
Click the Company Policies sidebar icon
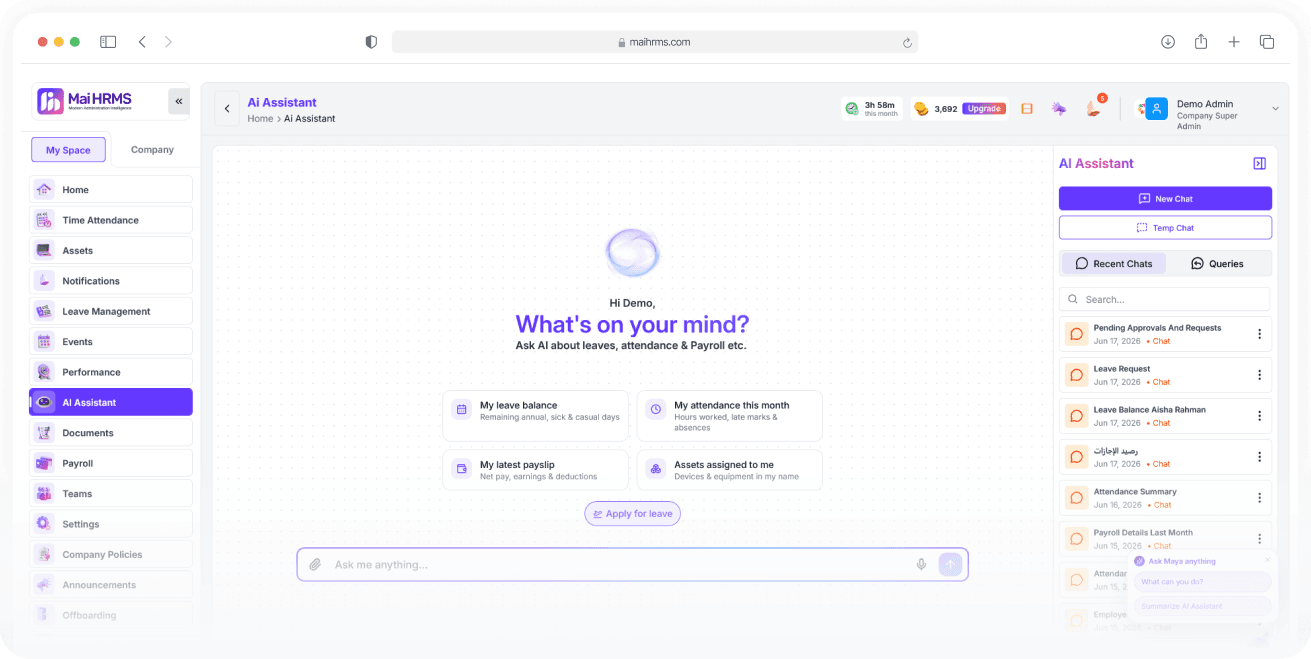44,554
